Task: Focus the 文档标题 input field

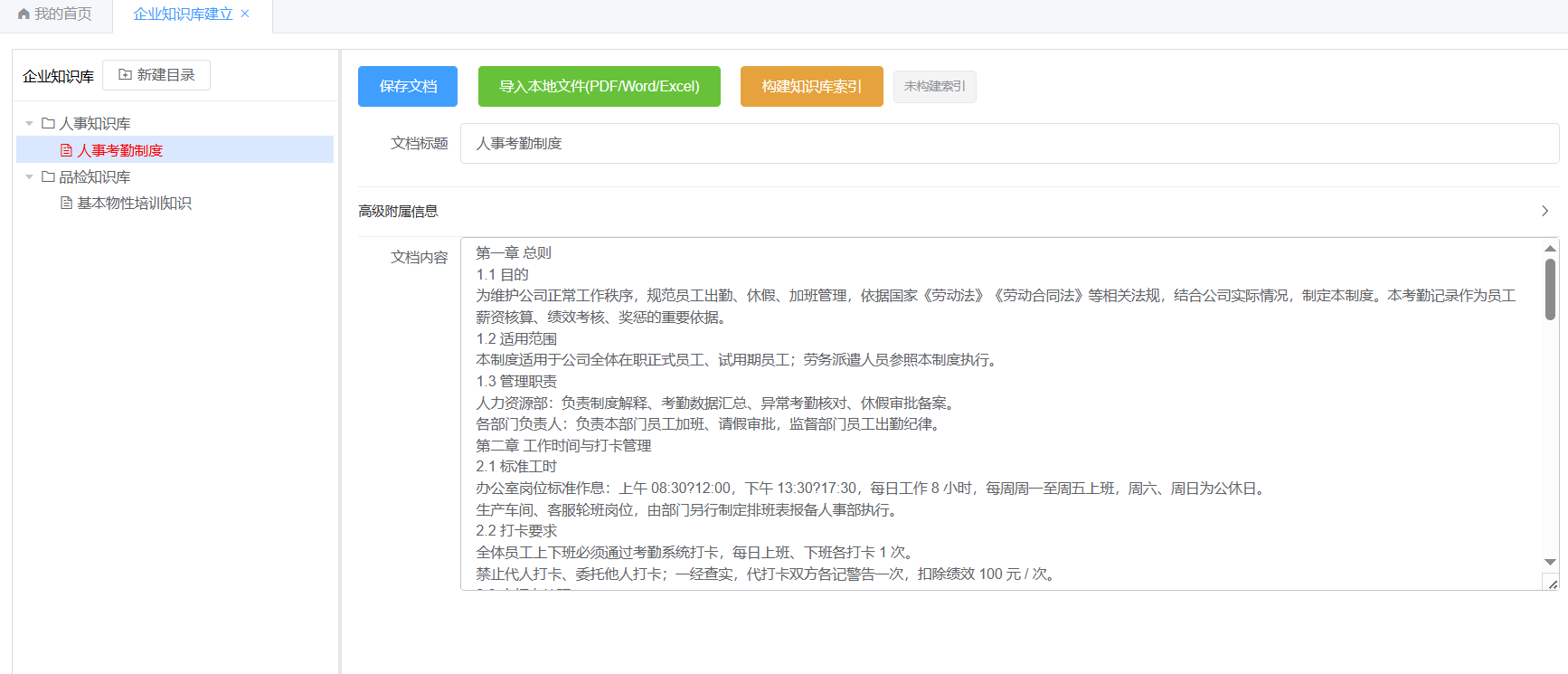Action: click(x=1009, y=144)
